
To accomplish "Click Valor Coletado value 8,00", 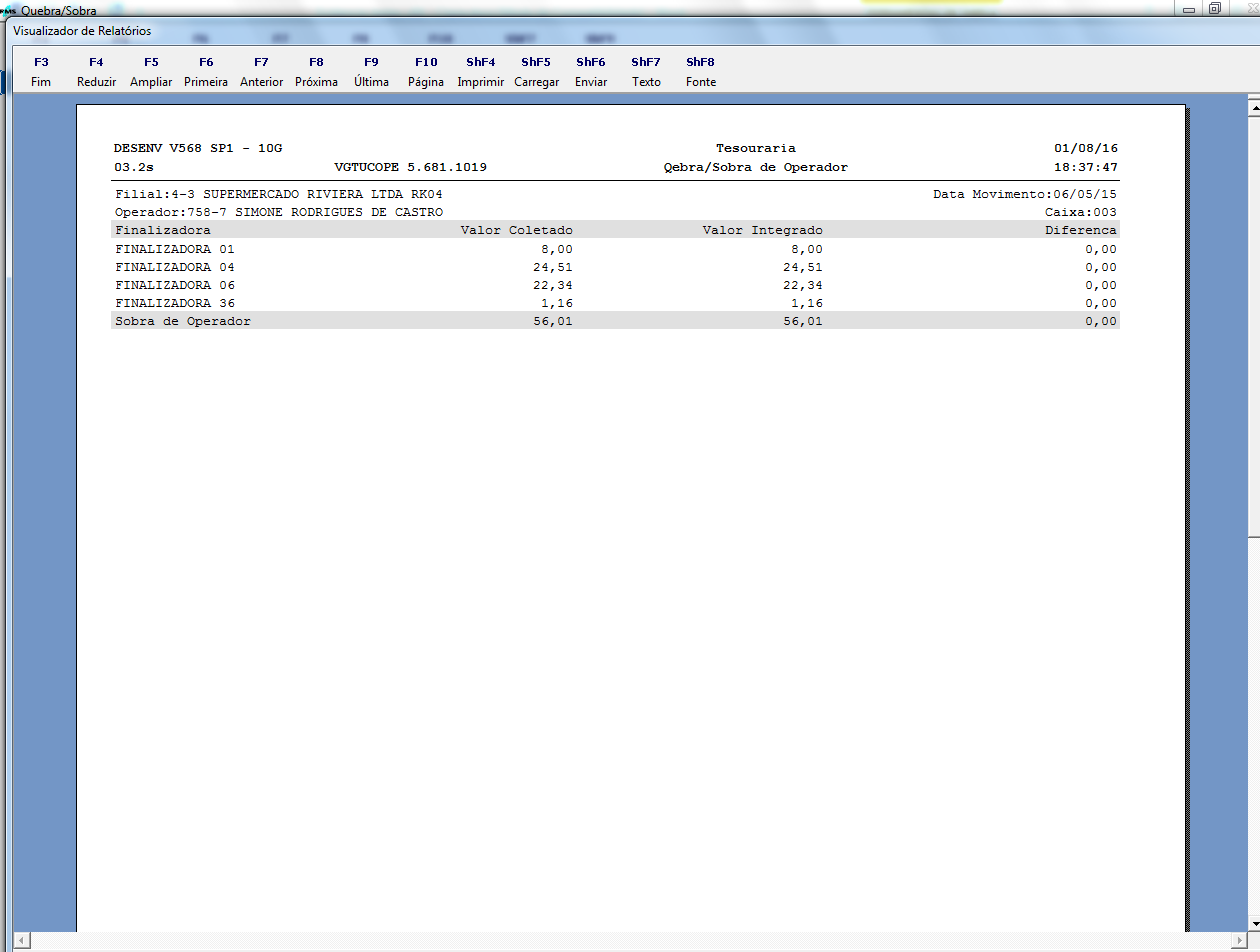I will (x=557, y=249).
